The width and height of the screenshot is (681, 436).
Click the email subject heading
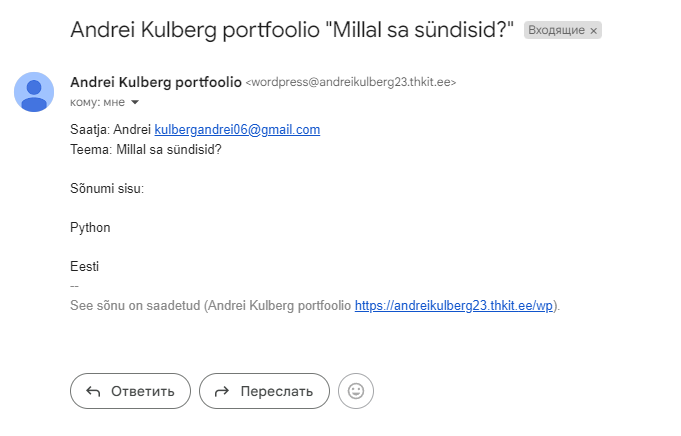(292, 29)
